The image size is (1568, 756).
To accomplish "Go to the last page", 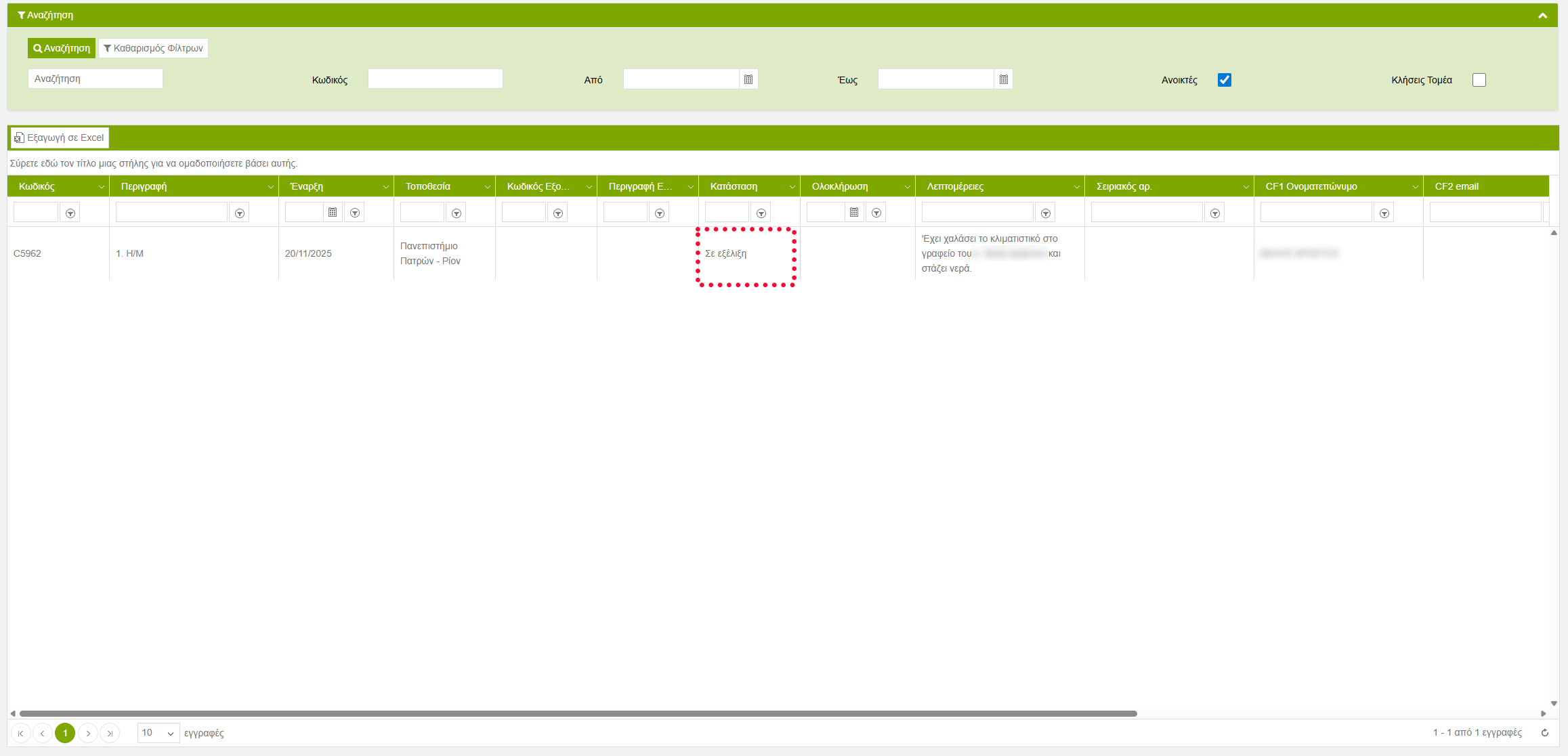I will point(110,733).
